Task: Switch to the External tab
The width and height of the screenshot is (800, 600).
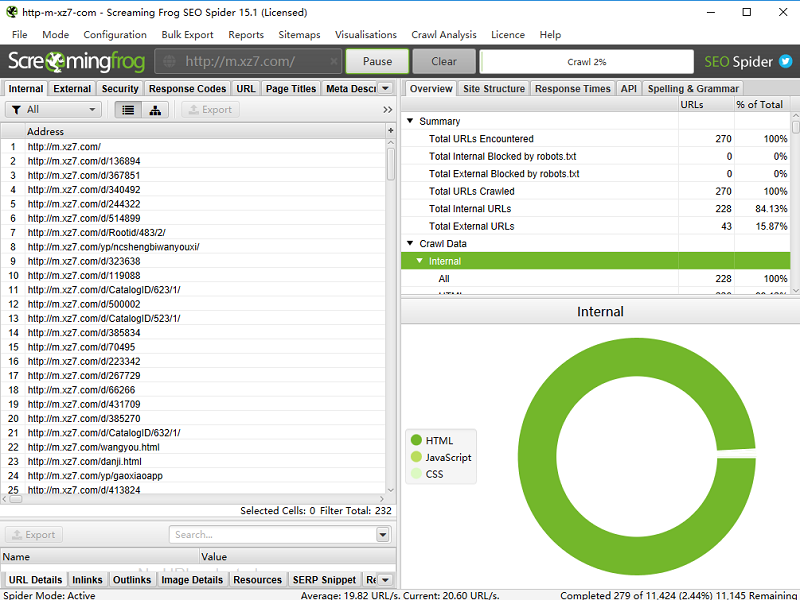Action: click(x=72, y=88)
